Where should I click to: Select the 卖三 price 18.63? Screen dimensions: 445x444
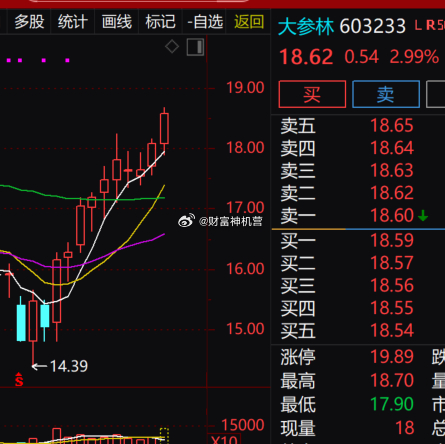(392, 170)
